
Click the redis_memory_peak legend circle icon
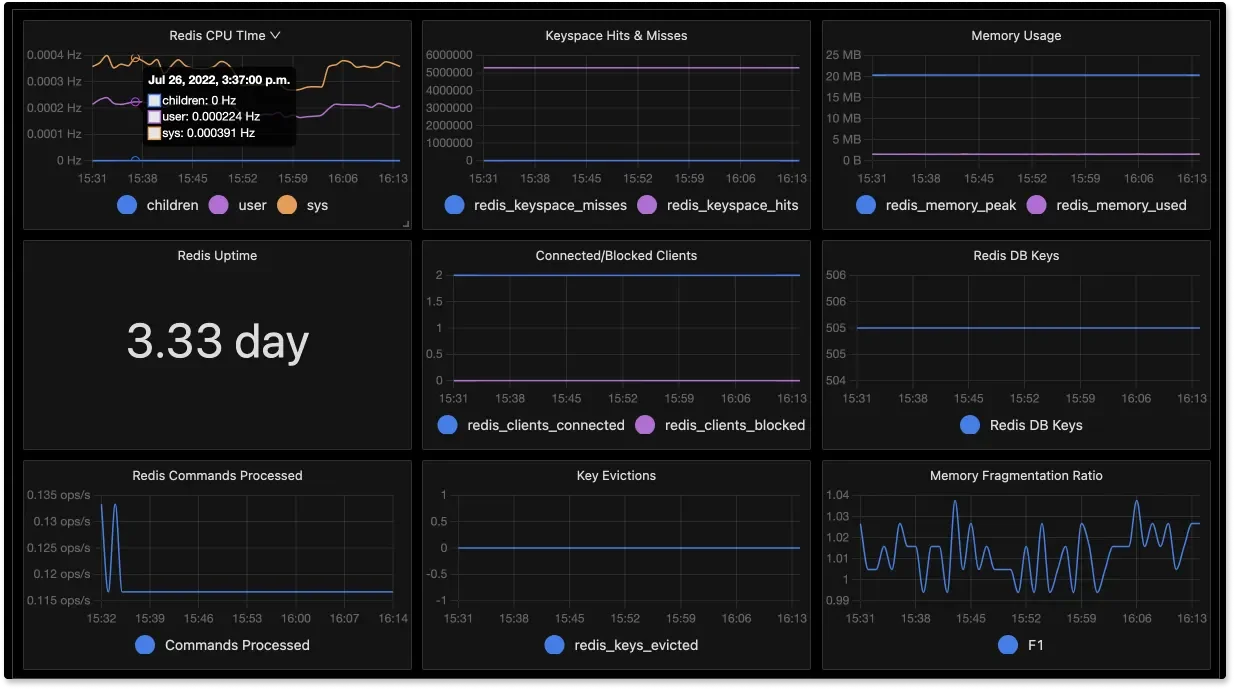pyautogui.click(x=863, y=205)
